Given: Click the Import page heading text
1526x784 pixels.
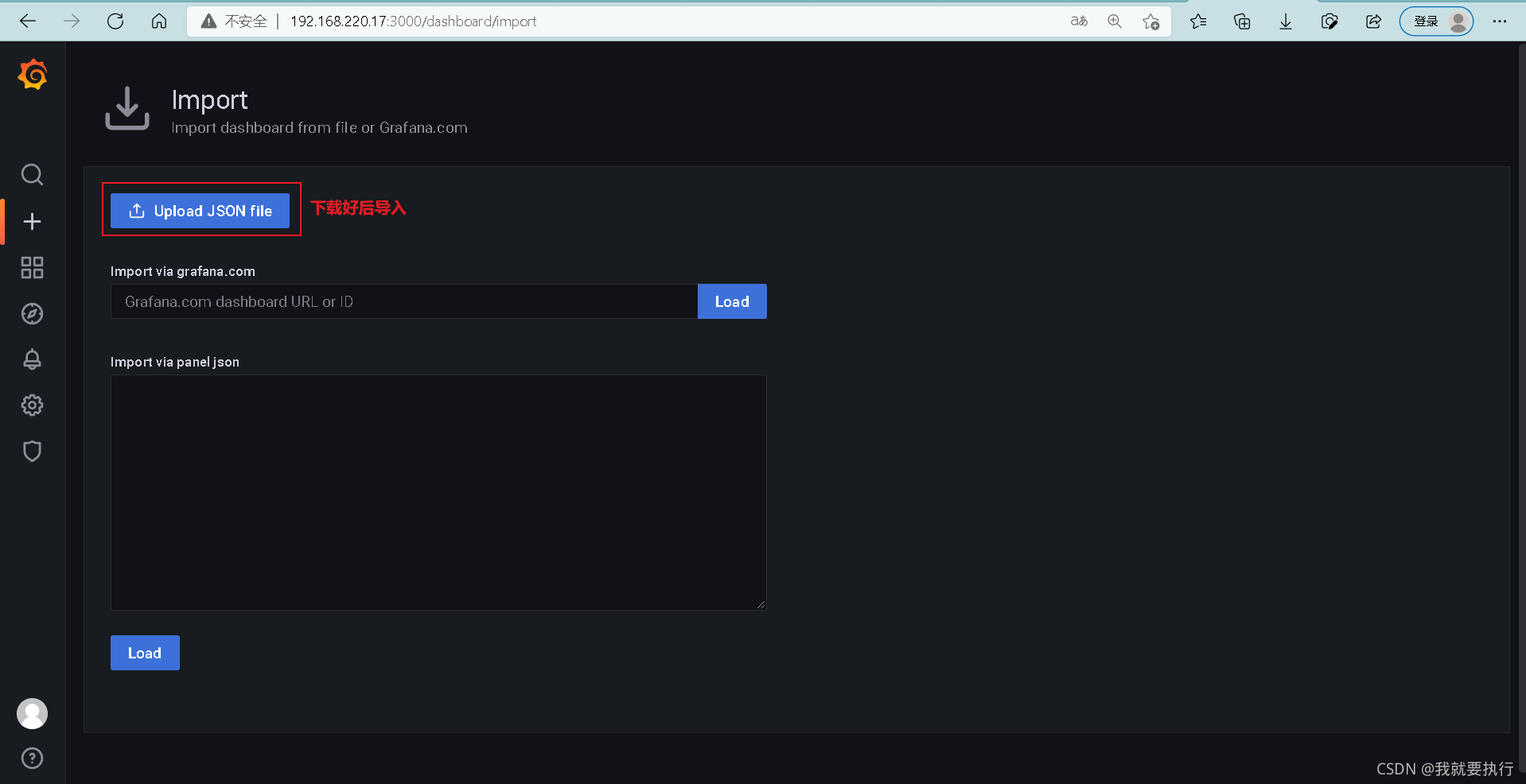Looking at the screenshot, I should pos(209,99).
